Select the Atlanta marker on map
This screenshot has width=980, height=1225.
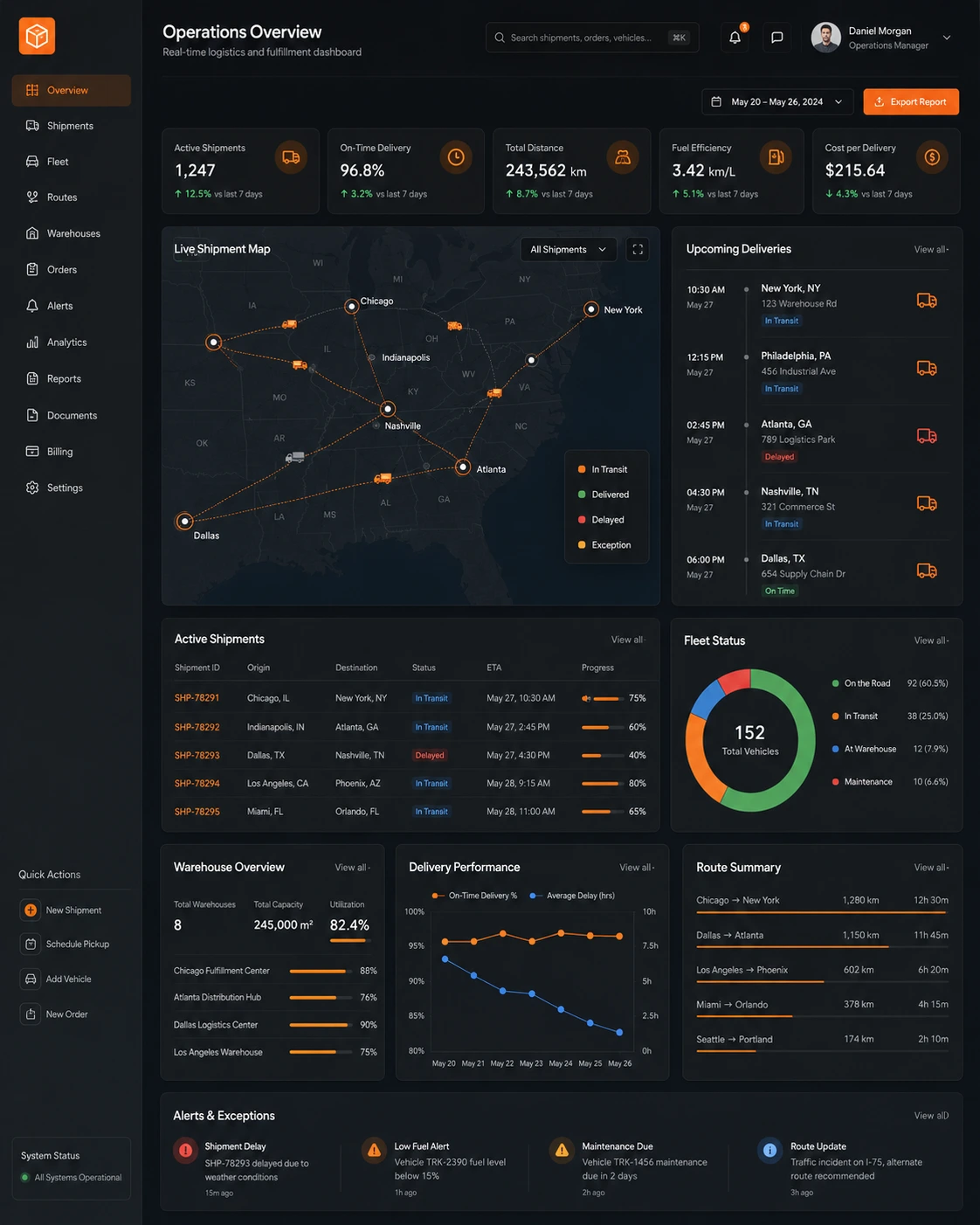point(463,467)
